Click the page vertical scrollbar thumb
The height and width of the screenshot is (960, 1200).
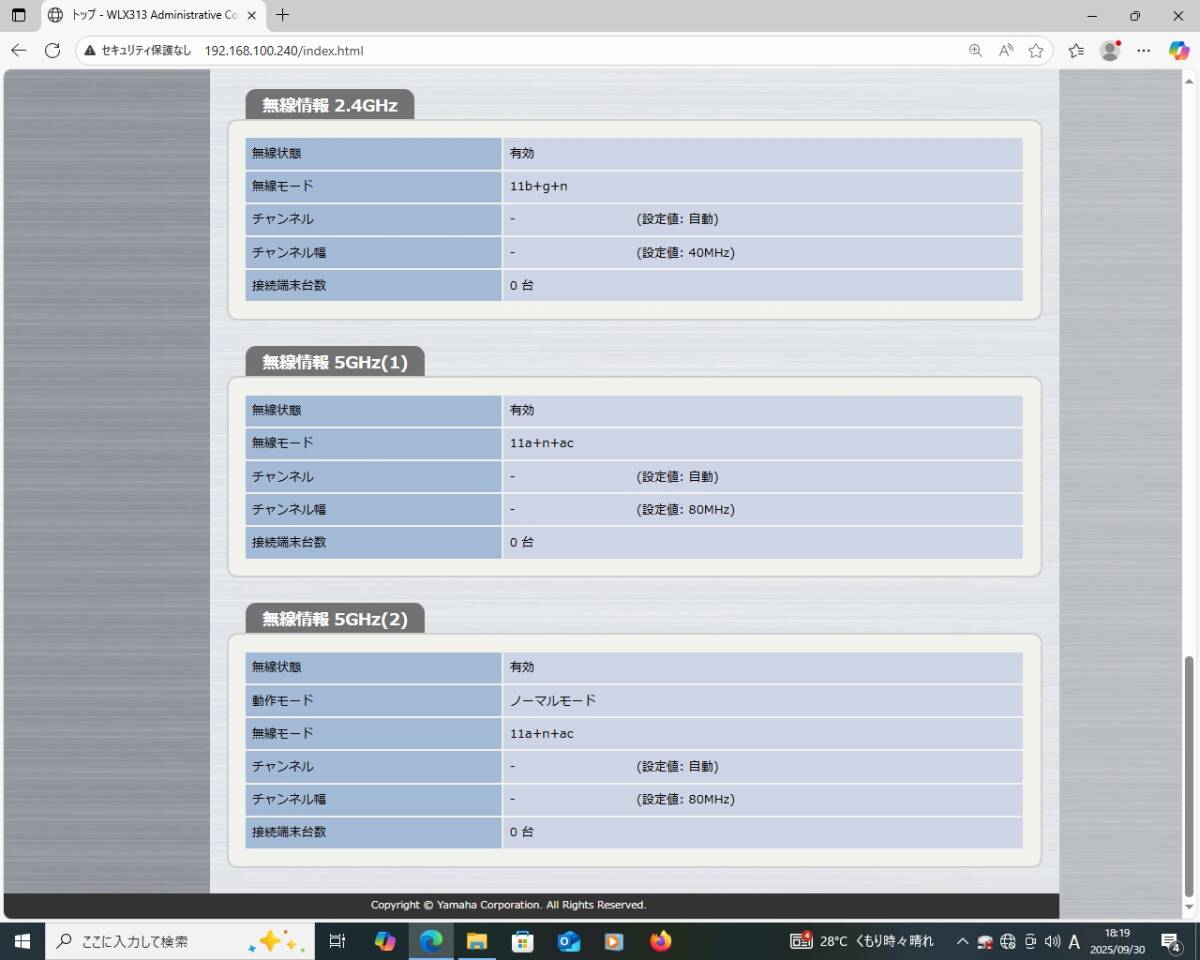click(1189, 777)
